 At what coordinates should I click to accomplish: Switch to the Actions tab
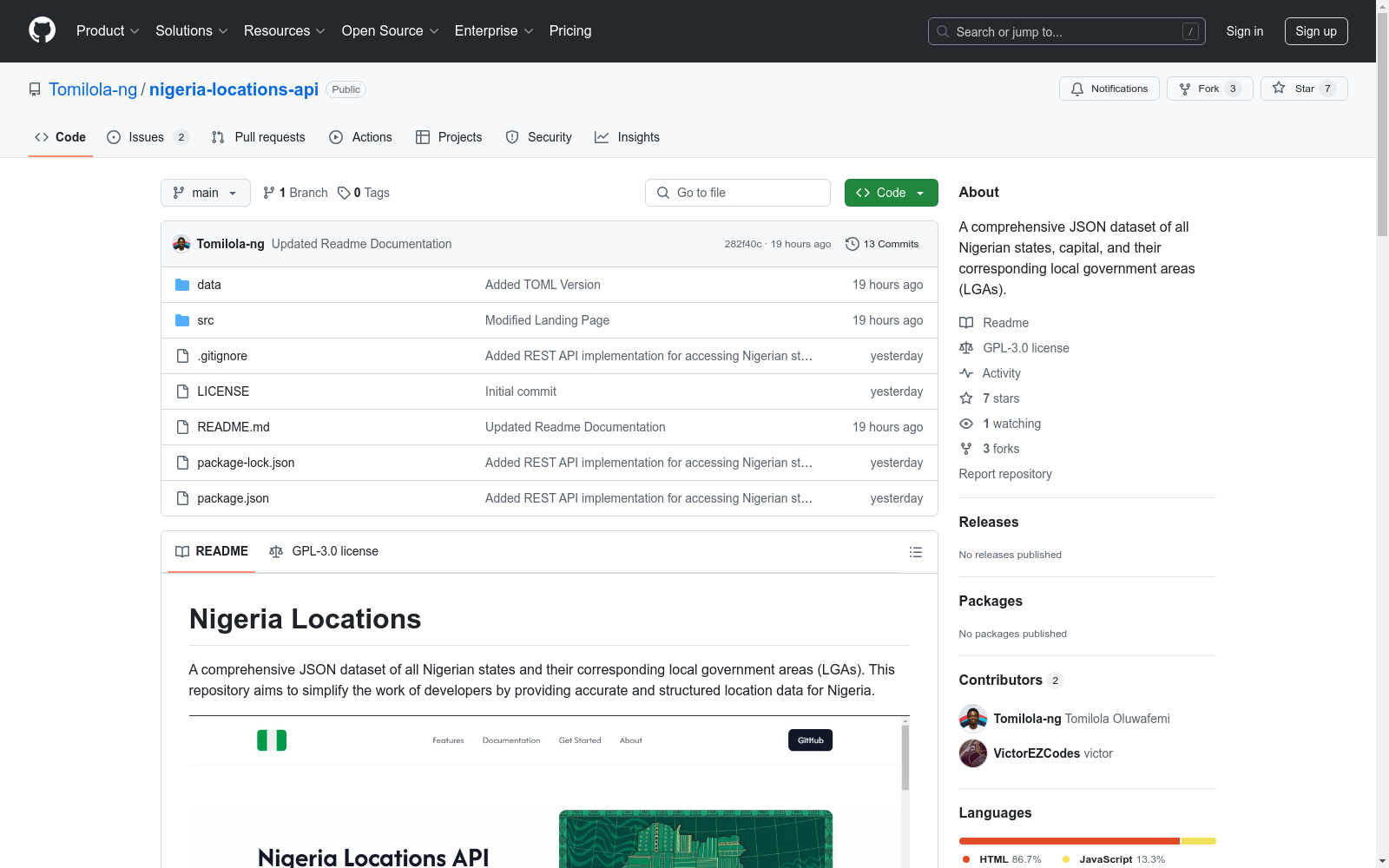361,137
